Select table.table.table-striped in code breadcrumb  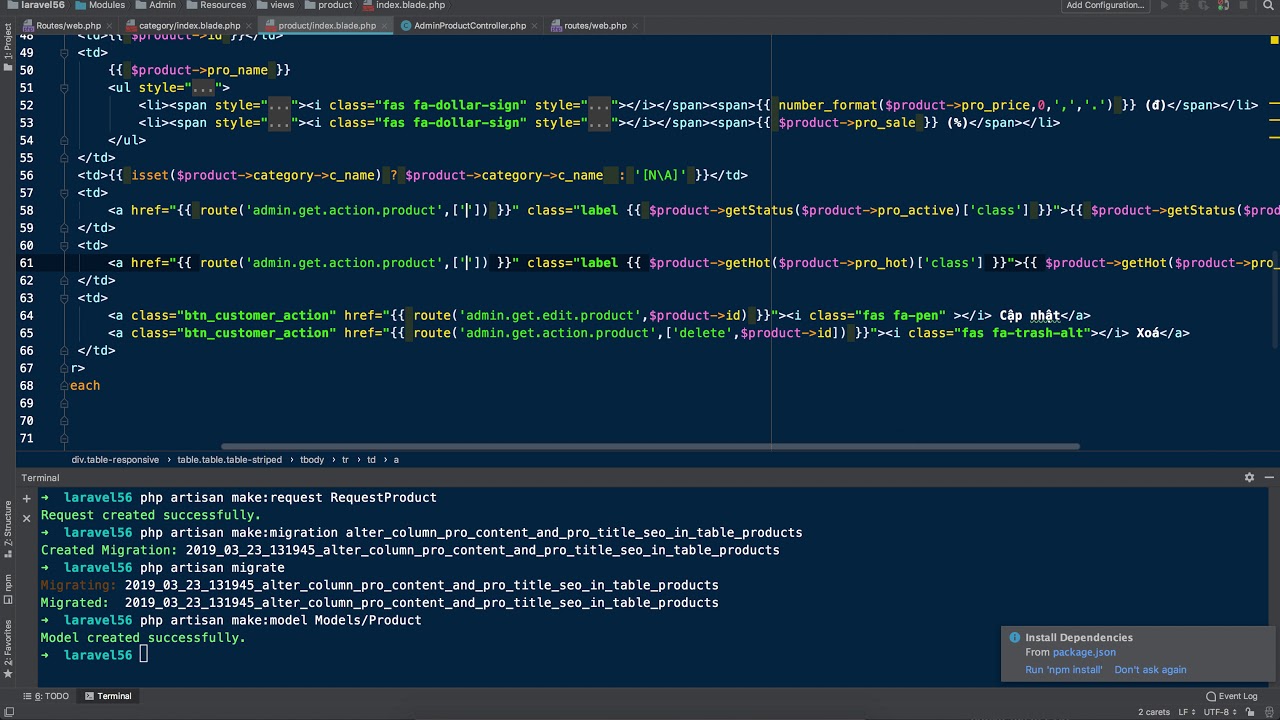(x=229, y=460)
